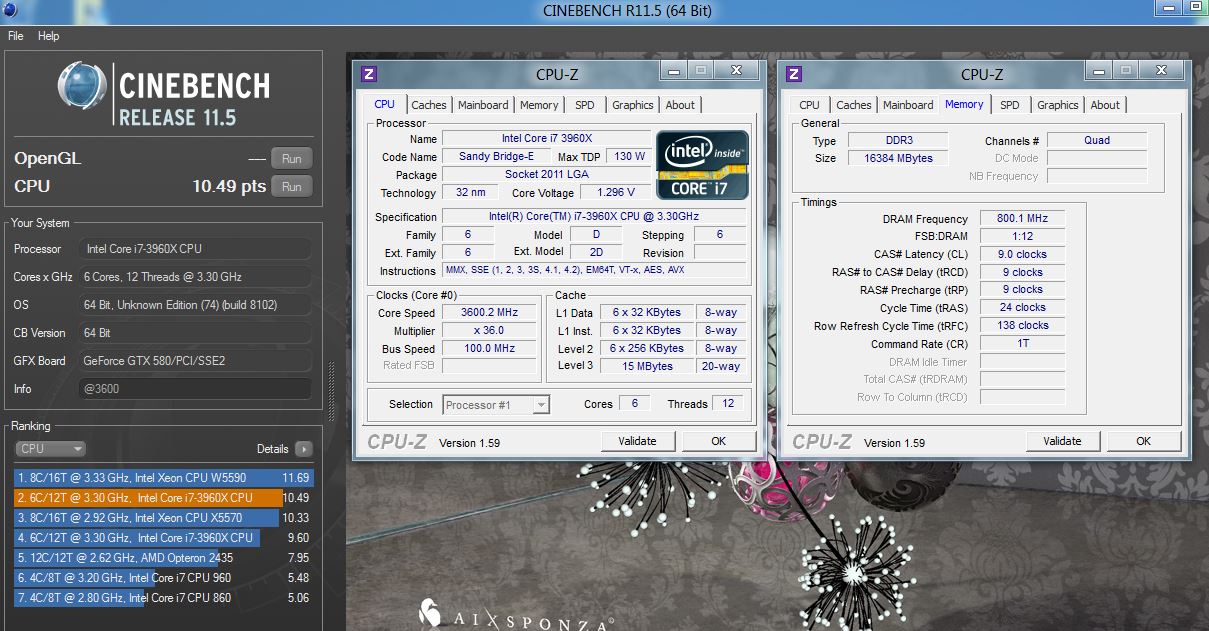Open the Help menu

click(x=48, y=36)
